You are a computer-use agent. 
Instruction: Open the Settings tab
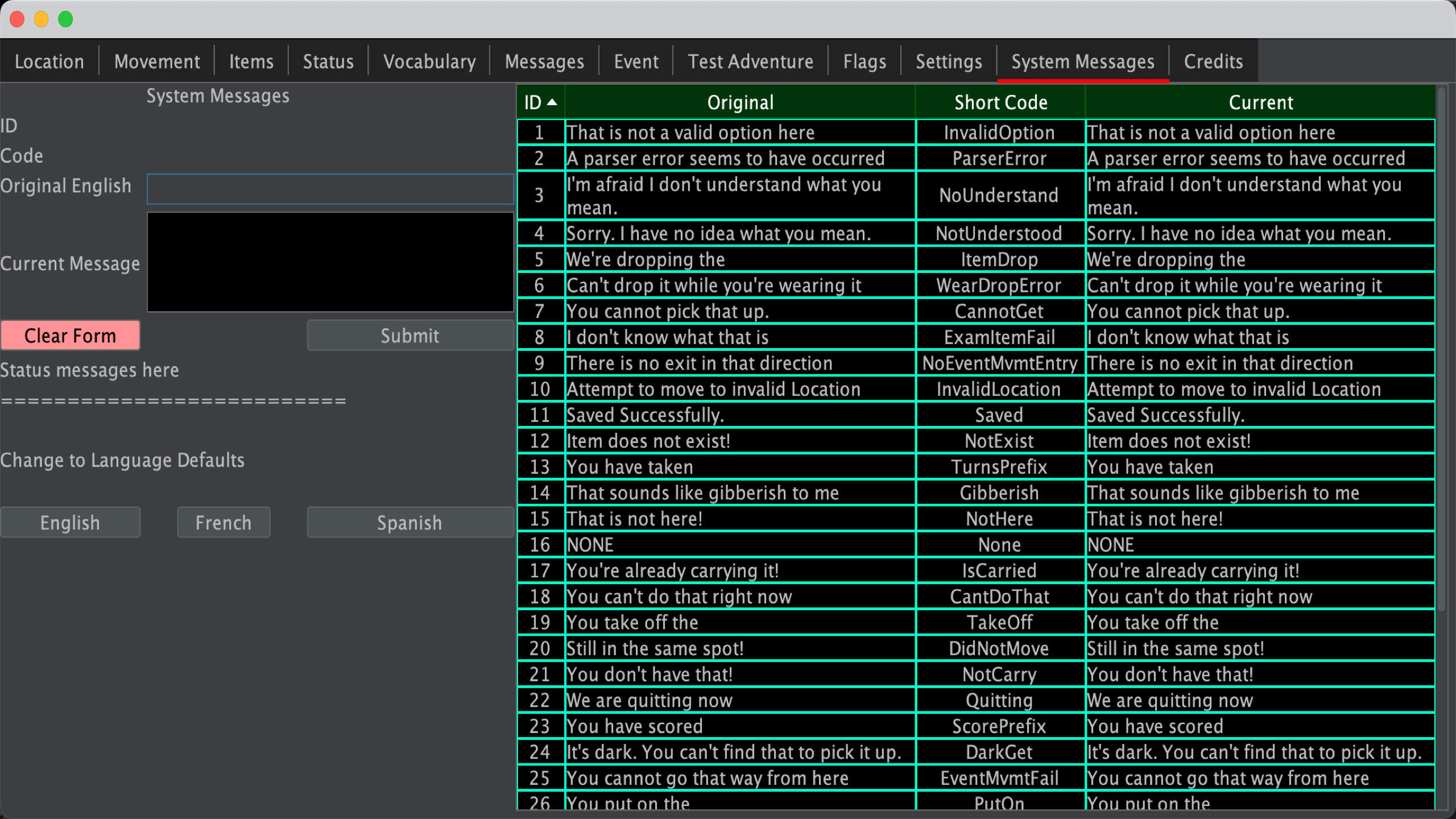948,61
